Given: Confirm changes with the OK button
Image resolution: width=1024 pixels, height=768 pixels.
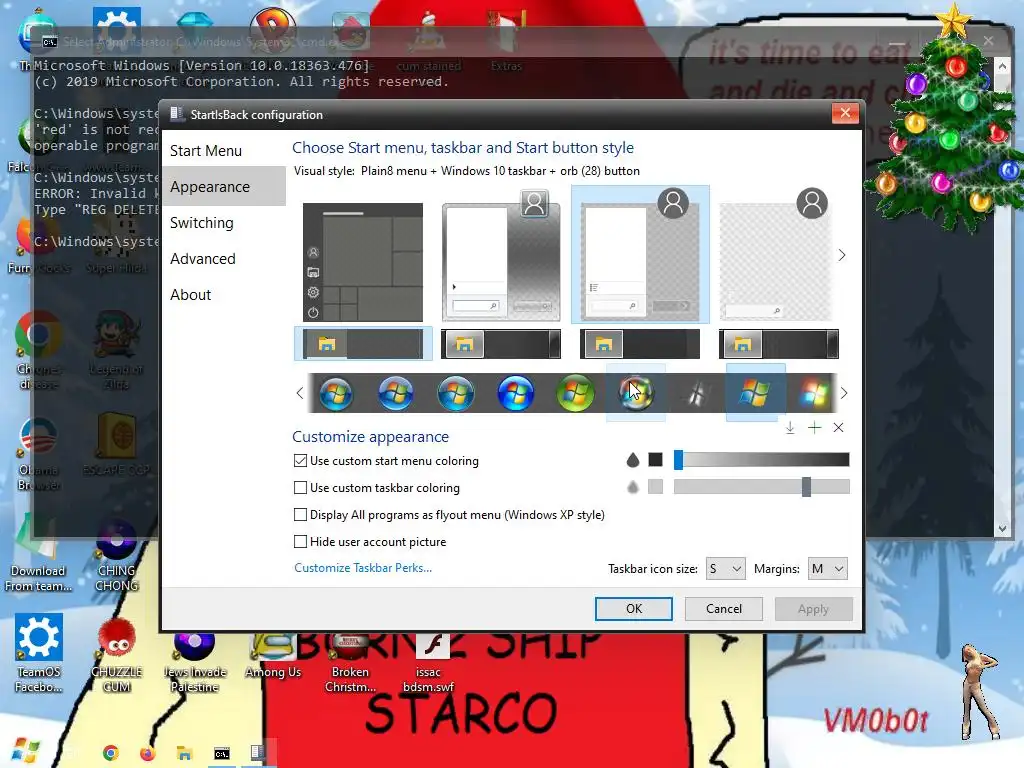Looking at the screenshot, I should (x=633, y=609).
